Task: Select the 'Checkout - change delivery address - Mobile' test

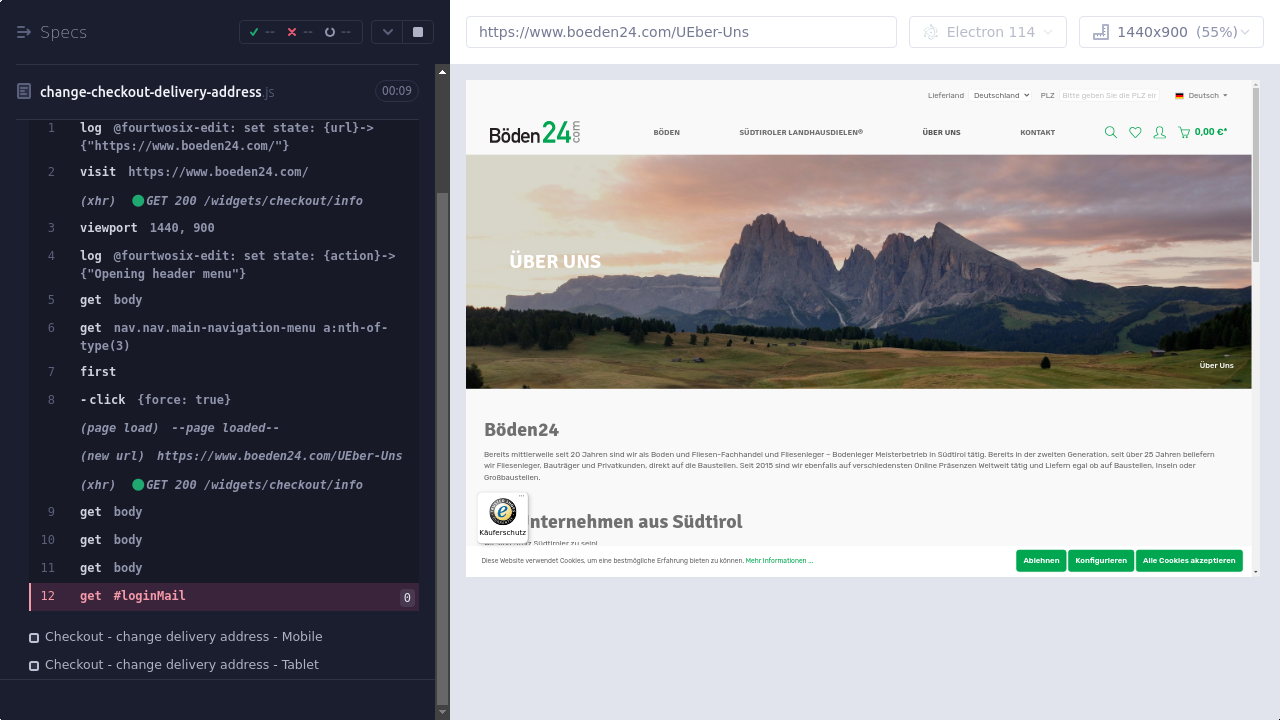Action: click(x=183, y=637)
